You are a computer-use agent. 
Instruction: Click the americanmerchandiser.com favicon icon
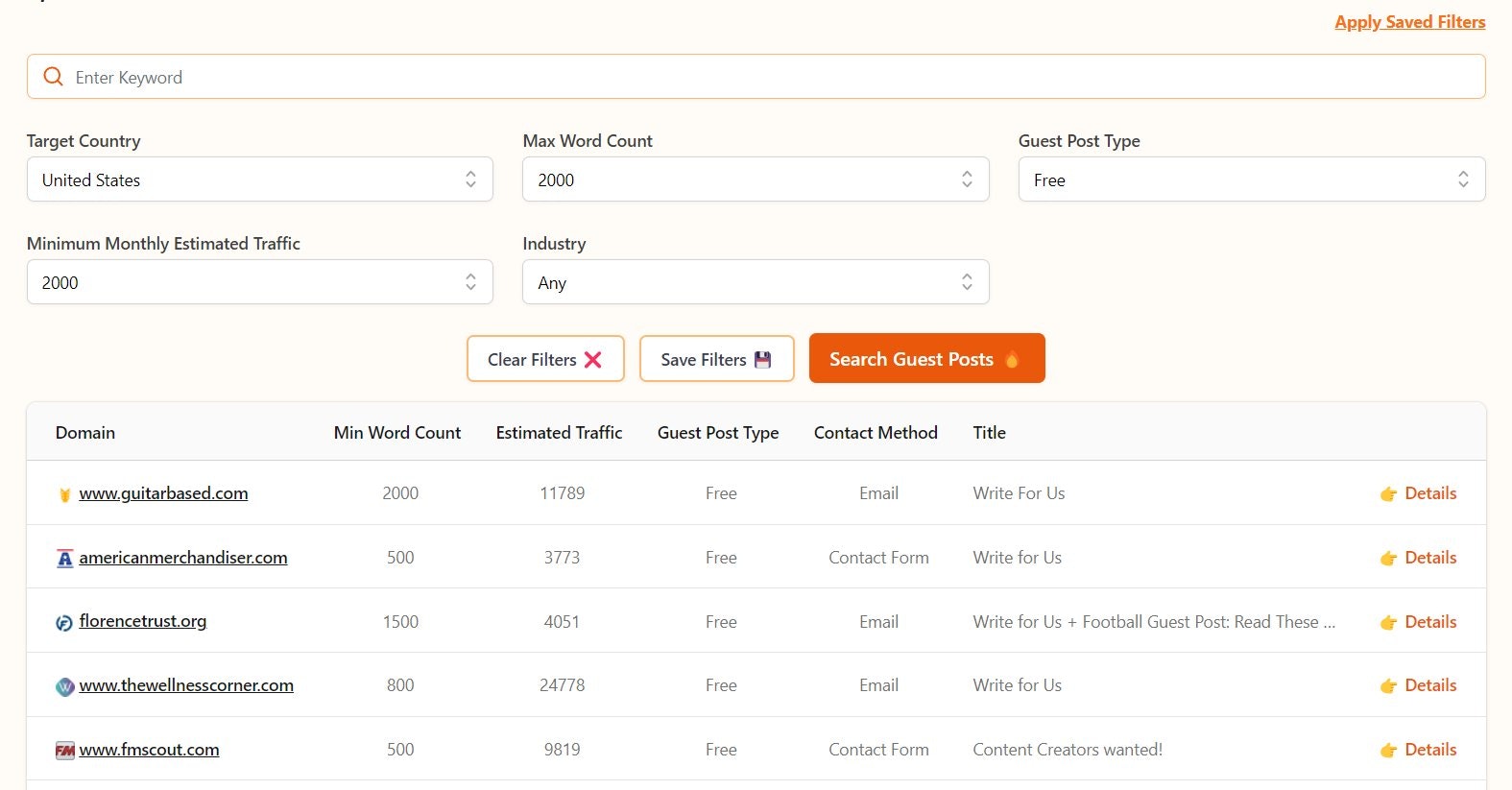(x=64, y=559)
